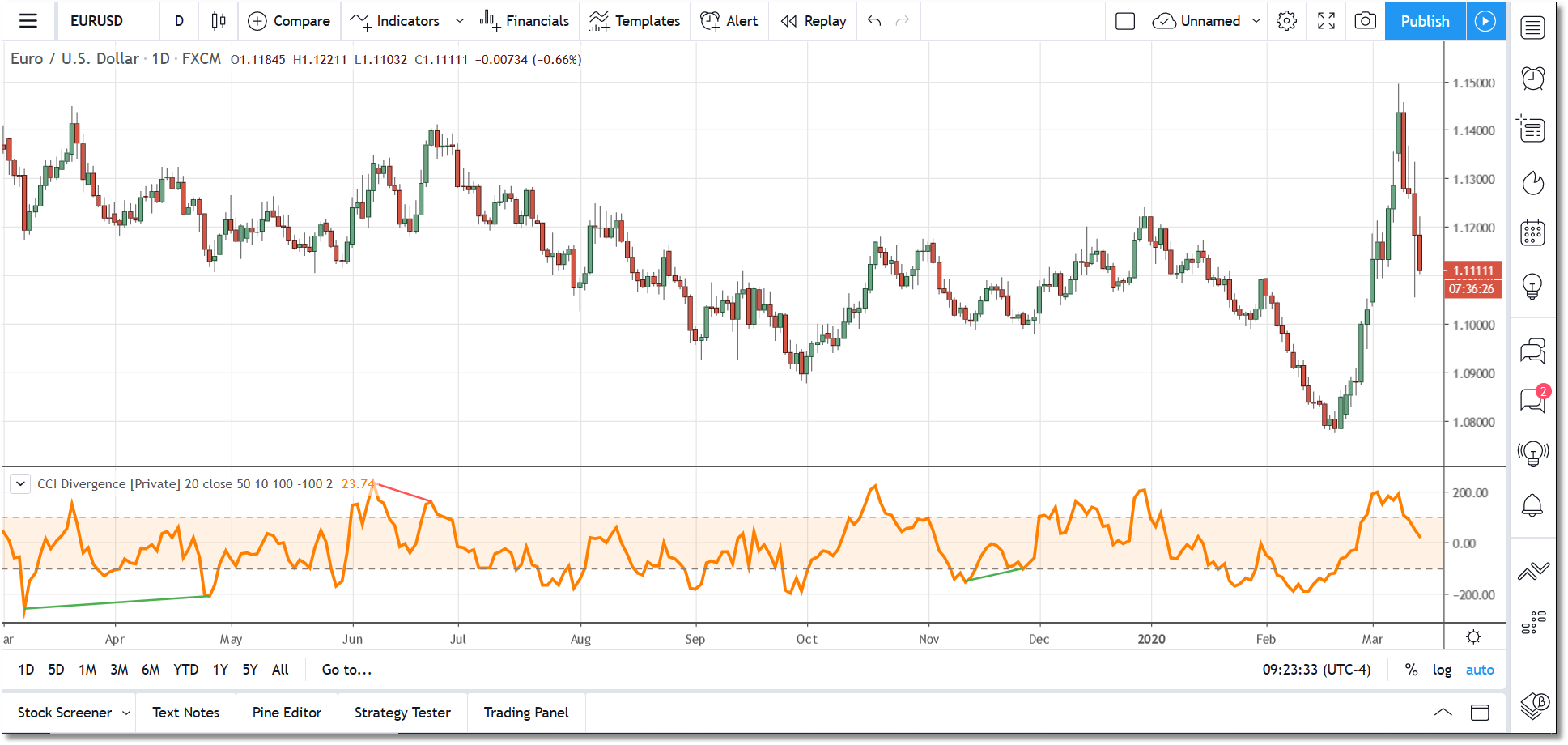The image size is (1568, 745).
Task: Select the chart layout square icon
Action: click(x=1125, y=21)
